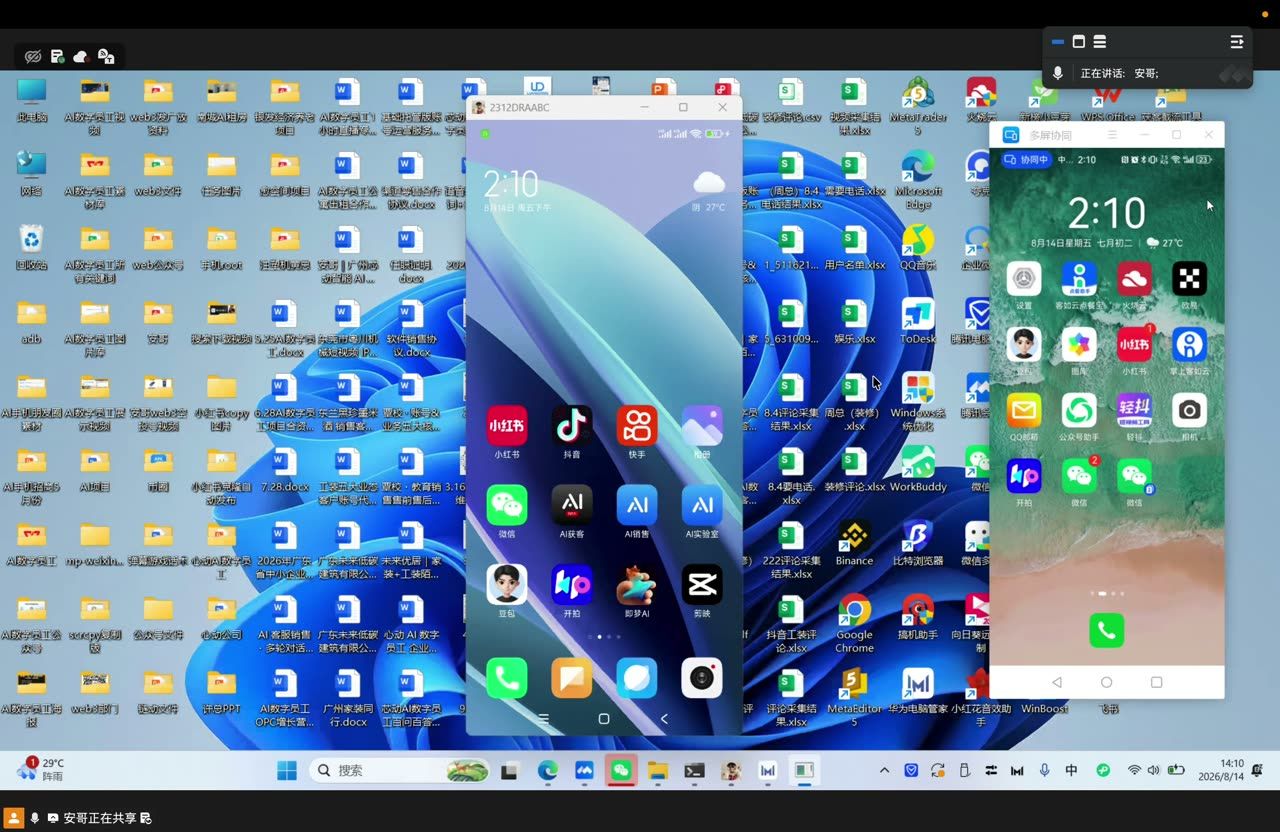Open the hamburger menu in 多屏协同 title bar

click(1112, 135)
